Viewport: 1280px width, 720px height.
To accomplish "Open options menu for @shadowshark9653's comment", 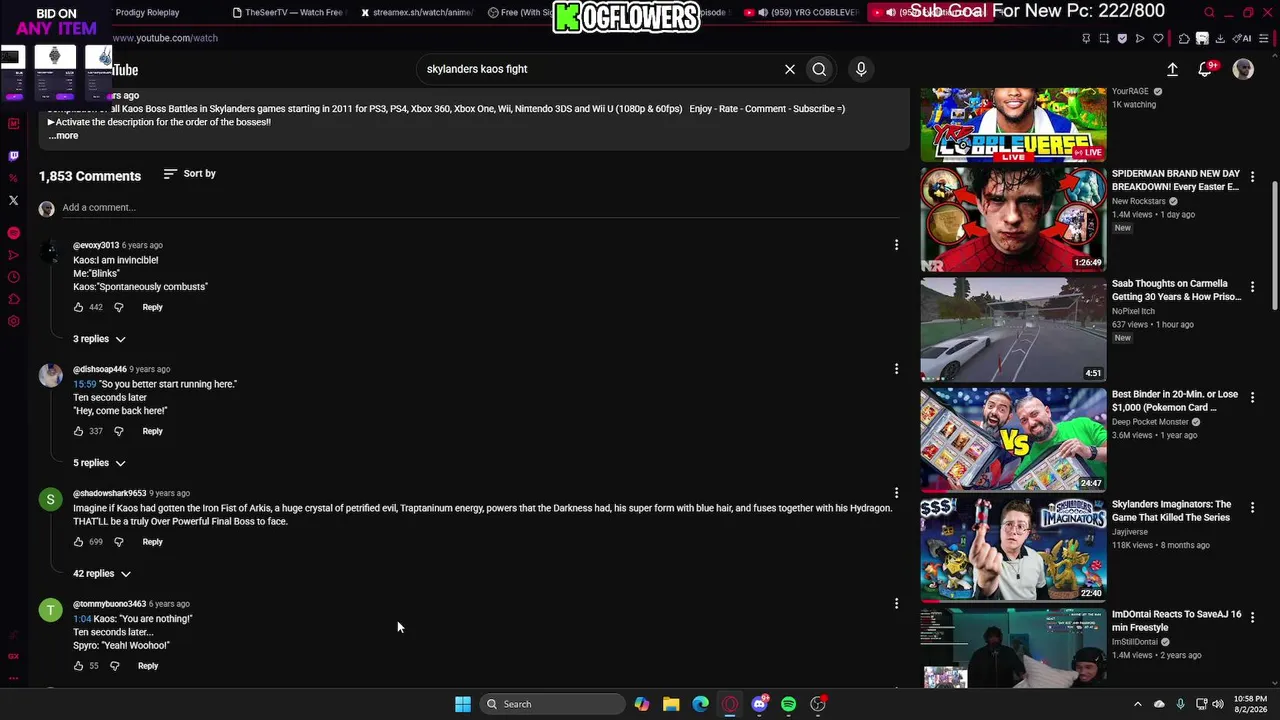I will [896, 493].
